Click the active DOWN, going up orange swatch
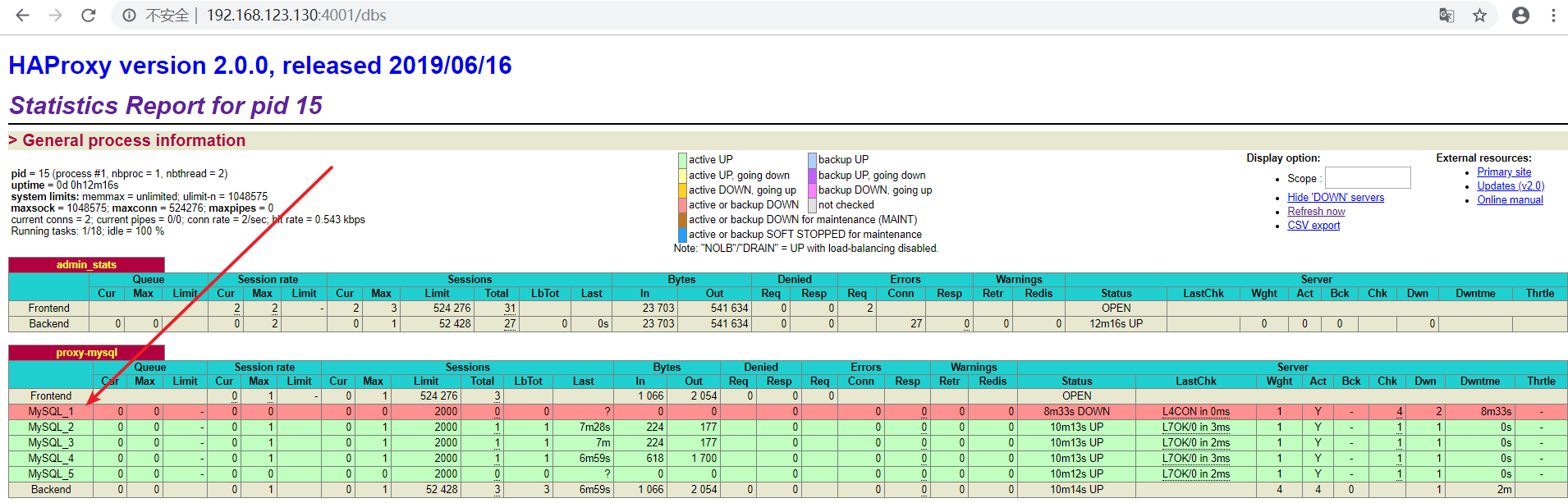 682,190
